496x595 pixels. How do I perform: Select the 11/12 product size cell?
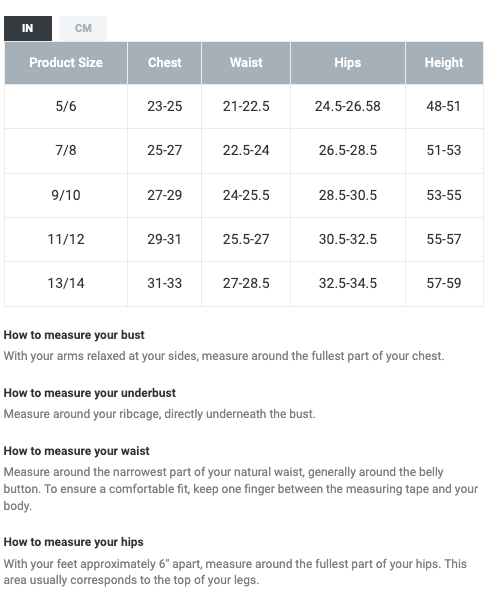tap(66, 239)
